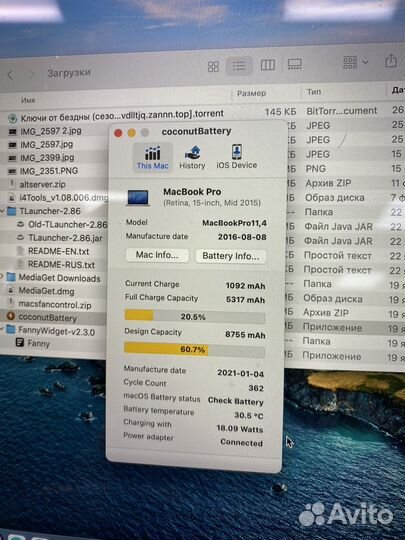This screenshot has height=540, width=405.
Task: Click Finder Share toolbar icon
Action: pos(391,61)
